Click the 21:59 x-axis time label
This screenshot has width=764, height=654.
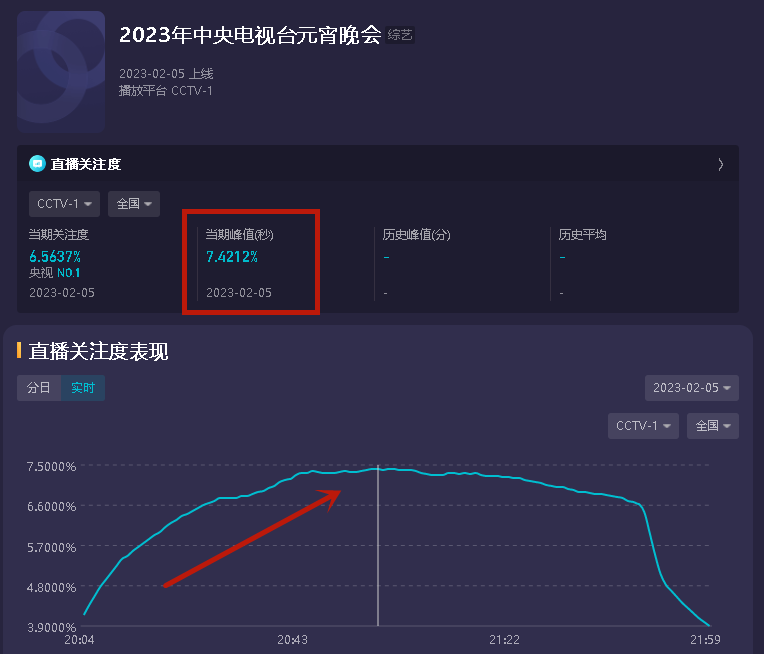click(x=705, y=639)
